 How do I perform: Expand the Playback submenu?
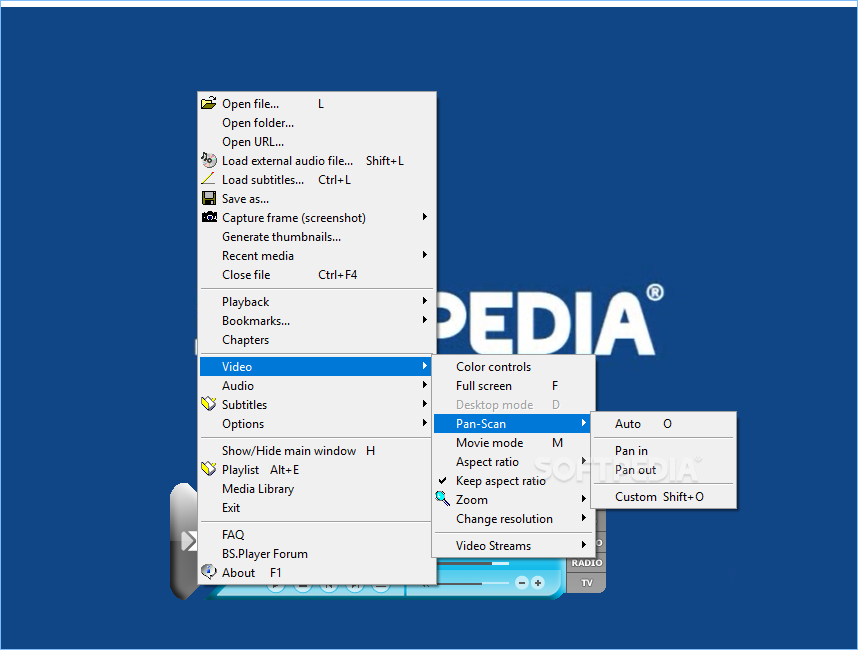click(x=425, y=301)
